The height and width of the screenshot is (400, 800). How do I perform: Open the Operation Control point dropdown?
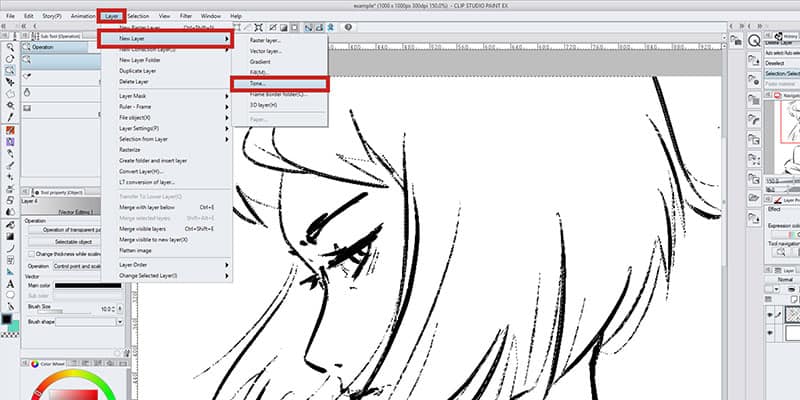(x=77, y=266)
